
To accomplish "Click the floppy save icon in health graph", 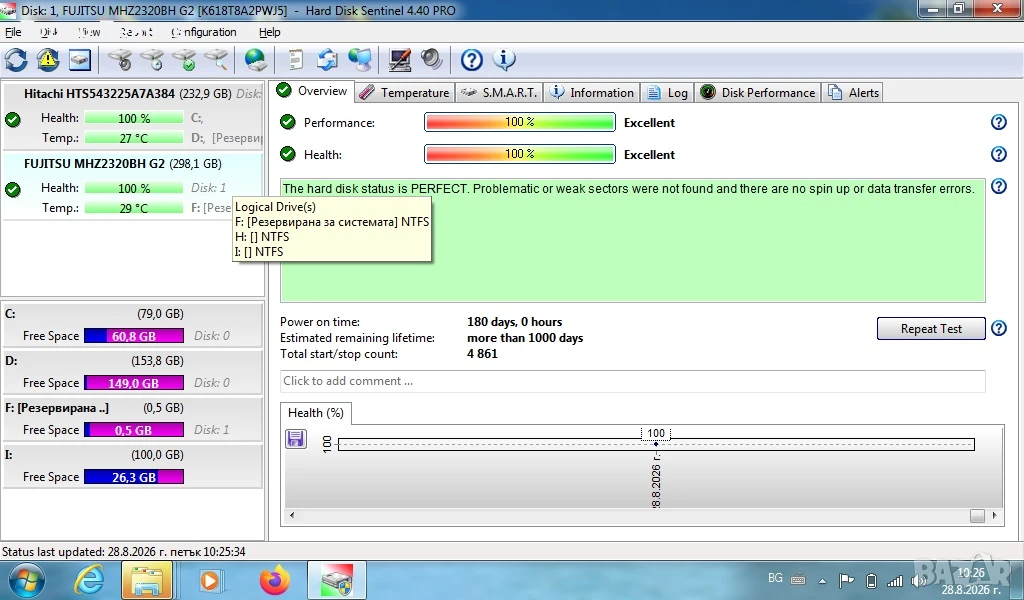I will click(296, 439).
